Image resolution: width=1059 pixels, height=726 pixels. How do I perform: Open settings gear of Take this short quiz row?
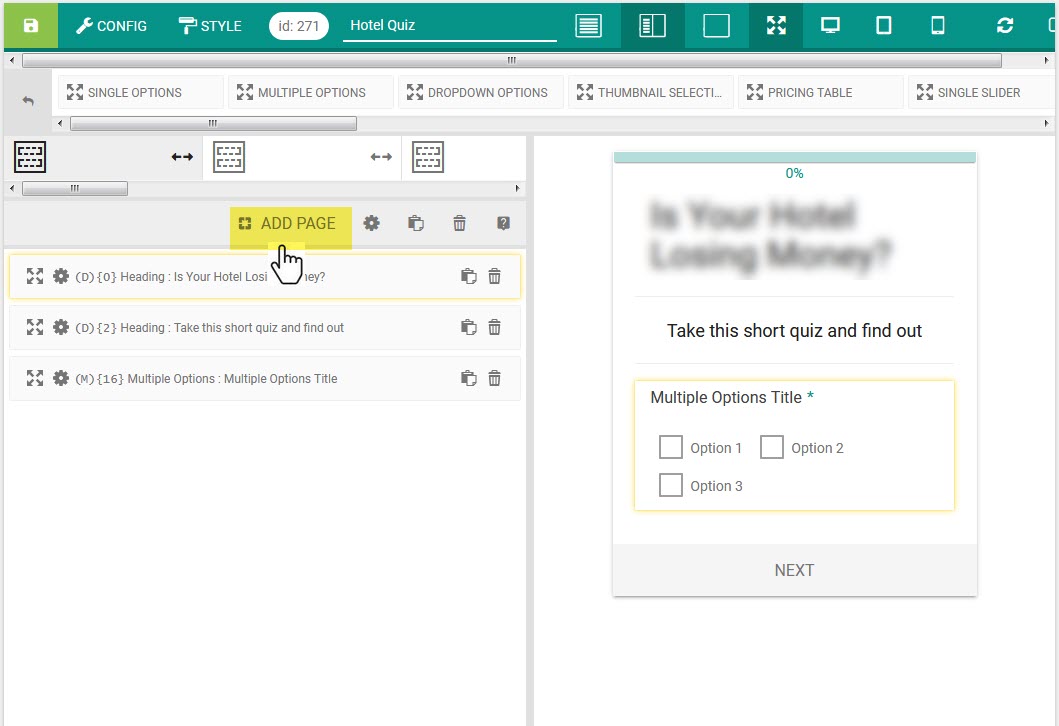pyautogui.click(x=61, y=328)
